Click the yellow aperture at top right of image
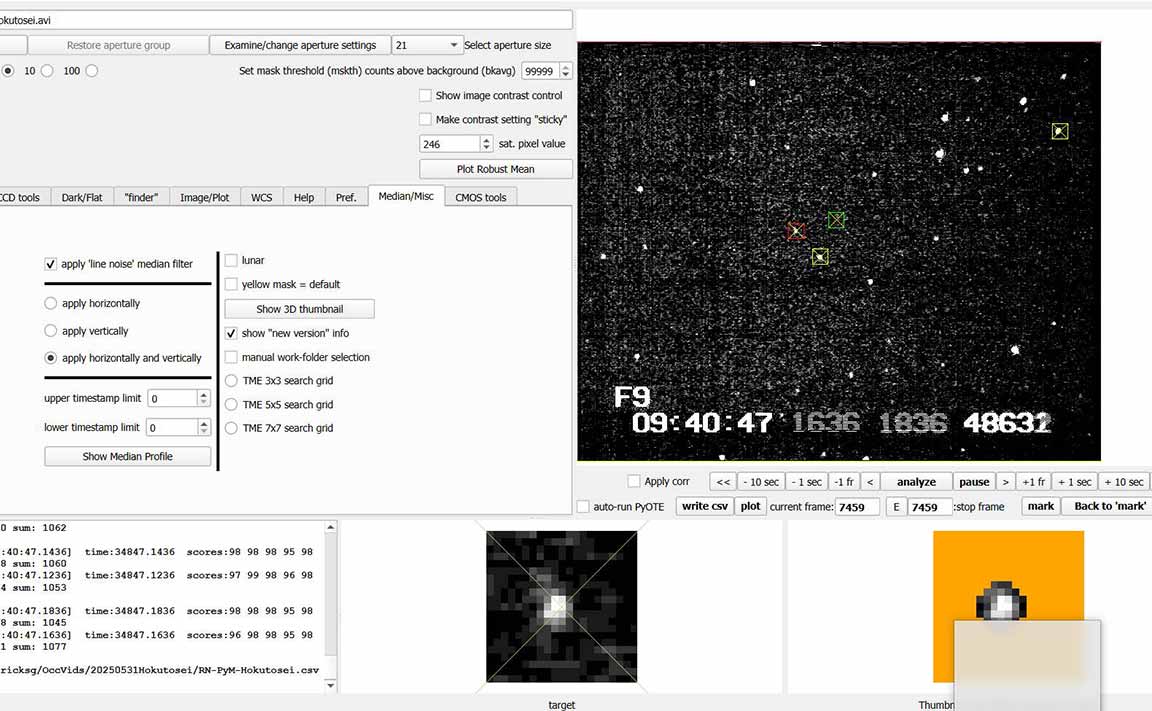 (1060, 131)
